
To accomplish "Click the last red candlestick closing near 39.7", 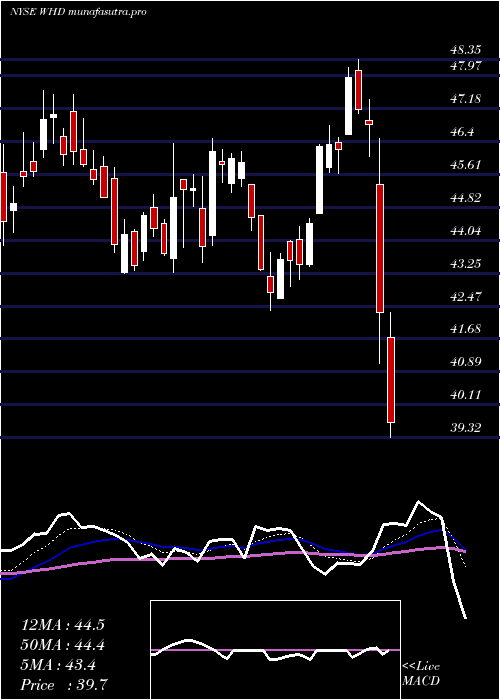I will (x=391, y=379).
